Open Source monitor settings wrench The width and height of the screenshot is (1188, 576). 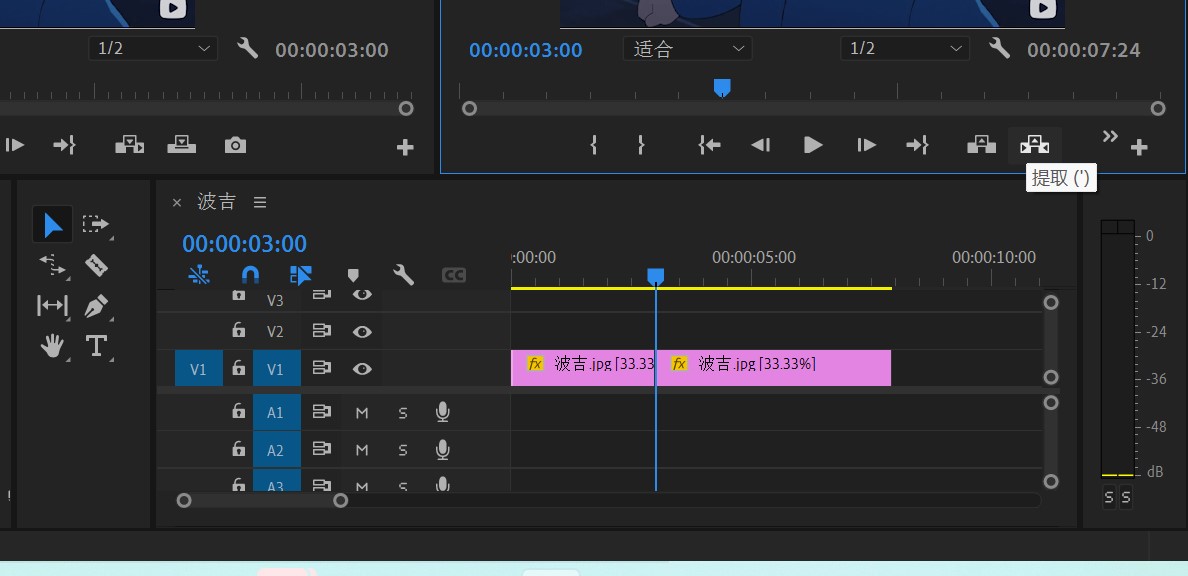pos(247,49)
